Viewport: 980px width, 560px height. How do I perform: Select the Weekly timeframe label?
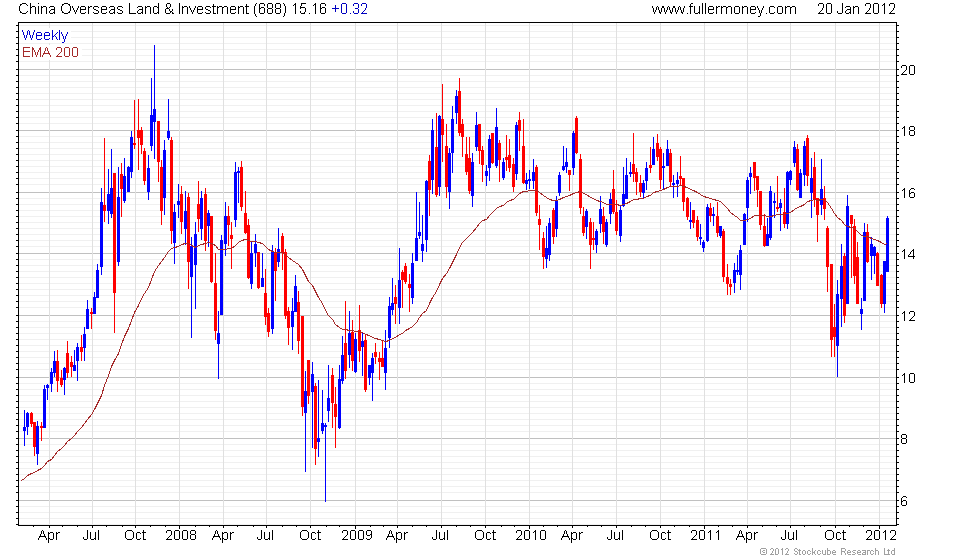click(45, 36)
